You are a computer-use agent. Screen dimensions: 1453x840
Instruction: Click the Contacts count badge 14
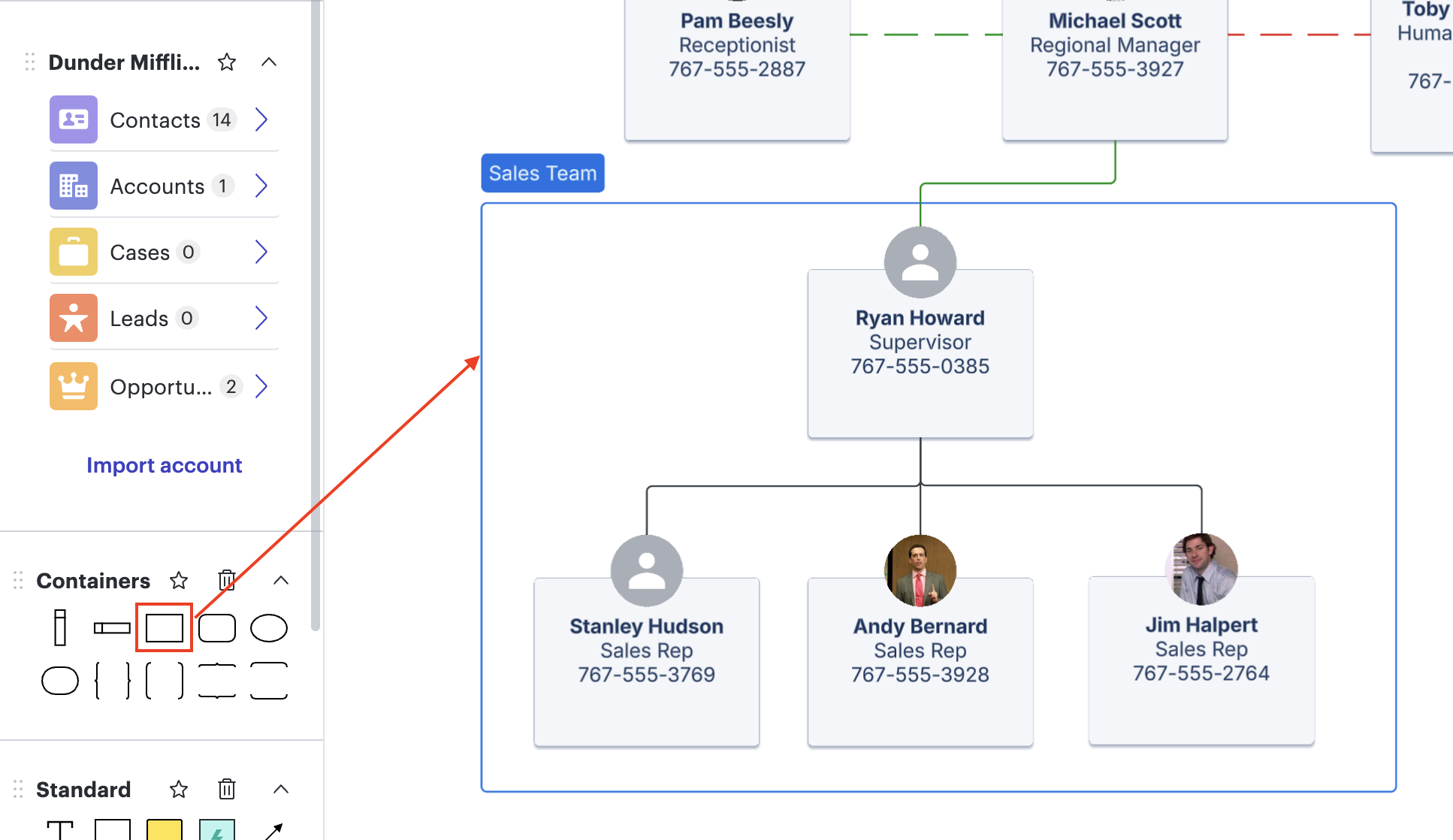[222, 119]
